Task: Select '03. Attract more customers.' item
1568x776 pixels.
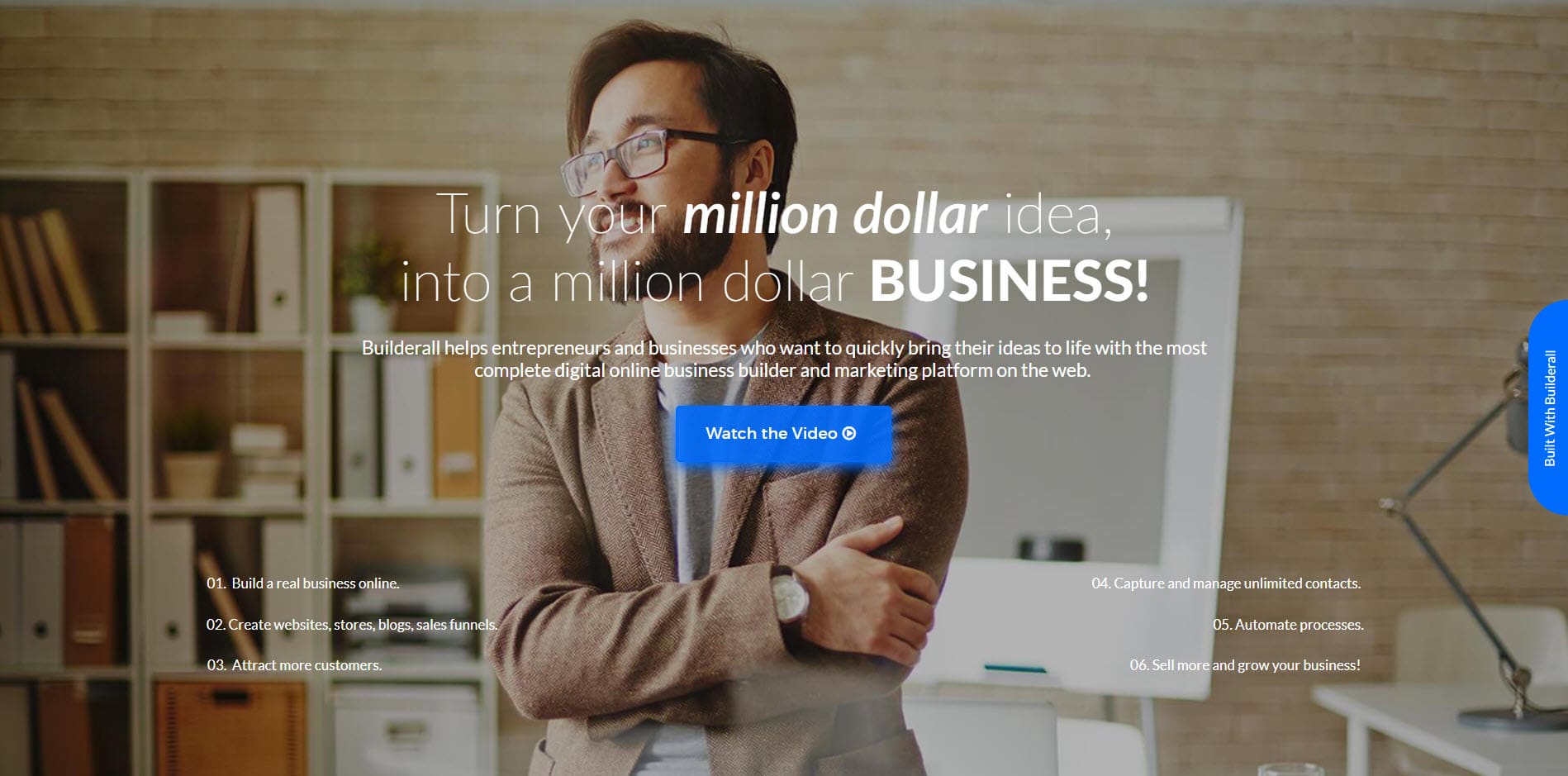Action: coord(294,665)
